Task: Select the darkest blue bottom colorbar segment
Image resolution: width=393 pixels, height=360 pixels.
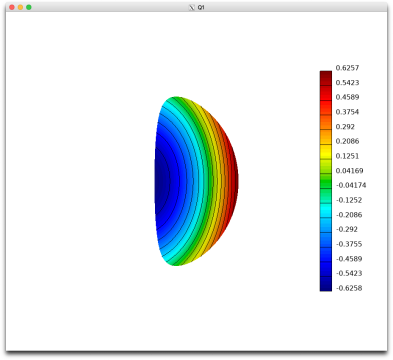Action: tap(326, 284)
